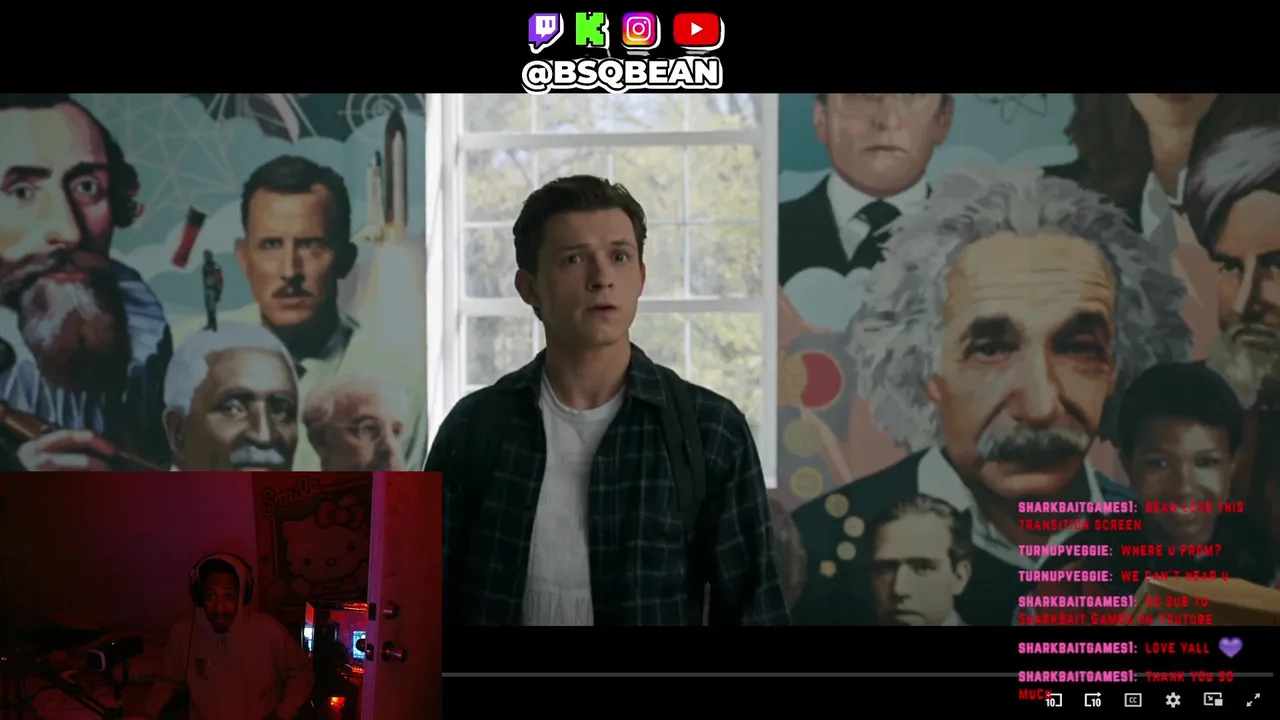
Task: Enter fullscreen mode
Action: coord(1253,700)
